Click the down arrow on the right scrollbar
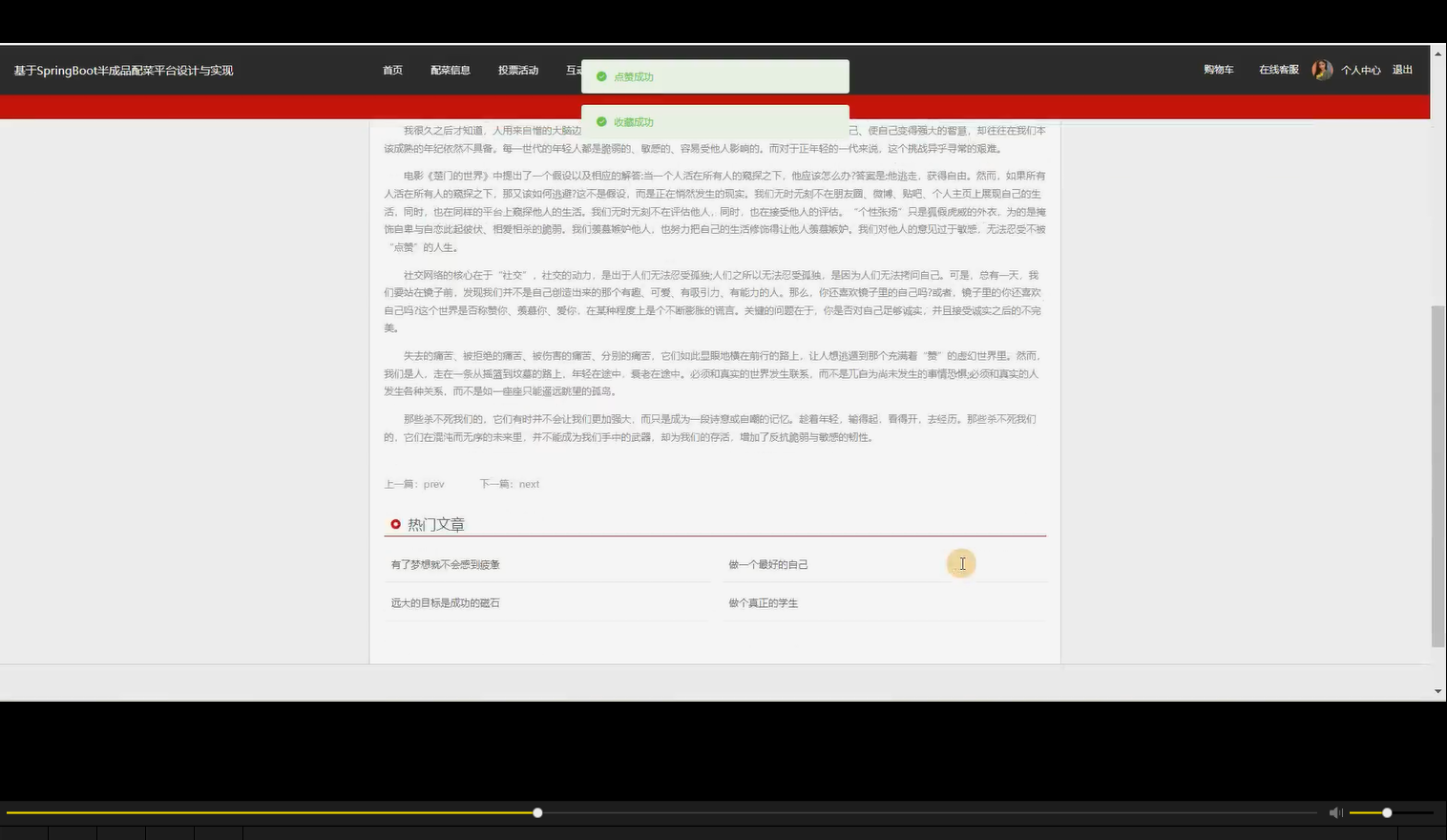 [1438, 690]
